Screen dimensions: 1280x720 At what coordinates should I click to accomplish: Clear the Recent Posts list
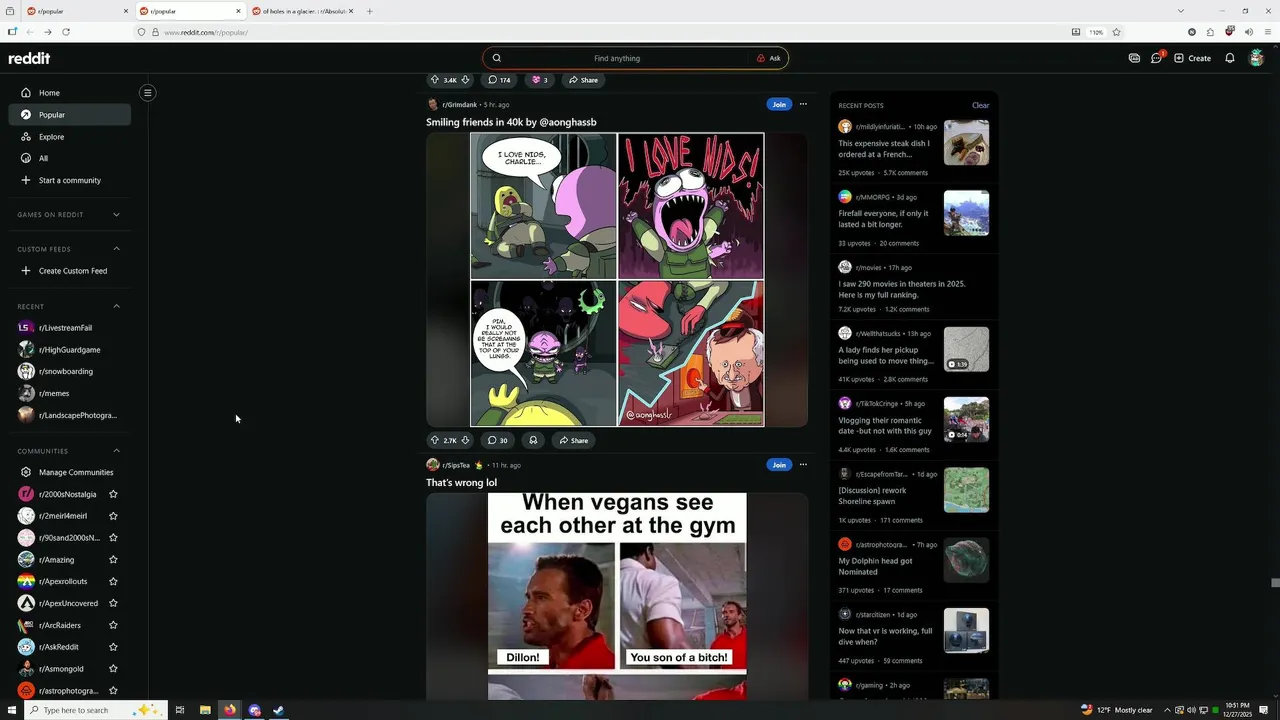pos(980,105)
